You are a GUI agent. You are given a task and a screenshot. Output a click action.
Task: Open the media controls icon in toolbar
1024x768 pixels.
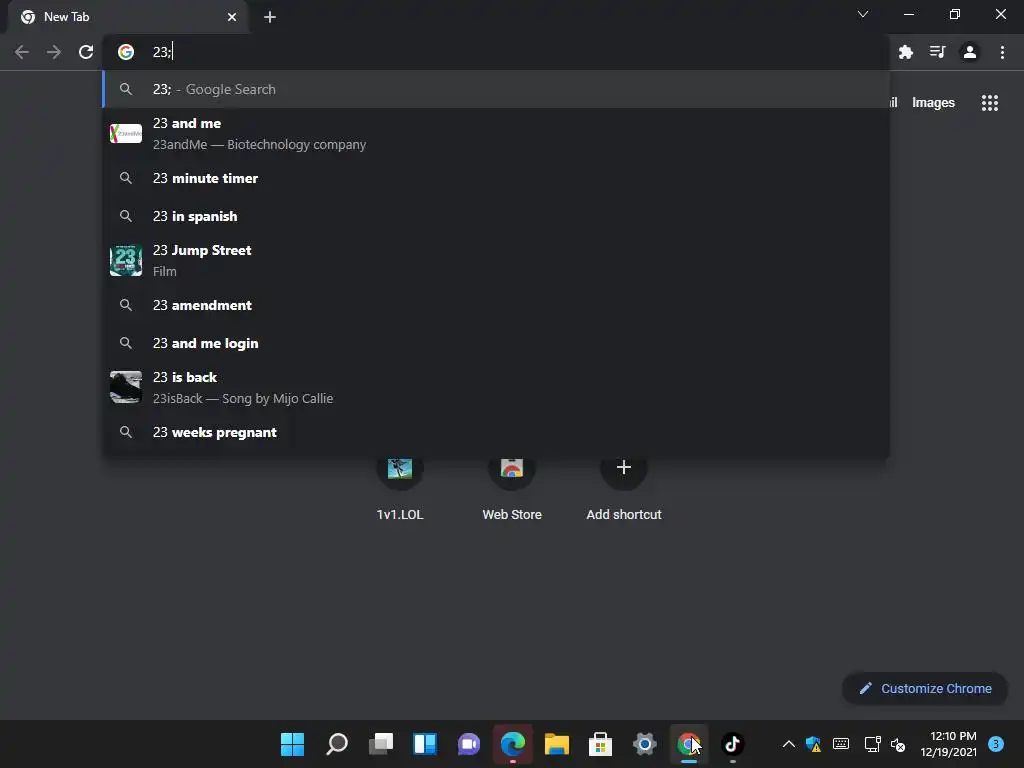tap(937, 52)
